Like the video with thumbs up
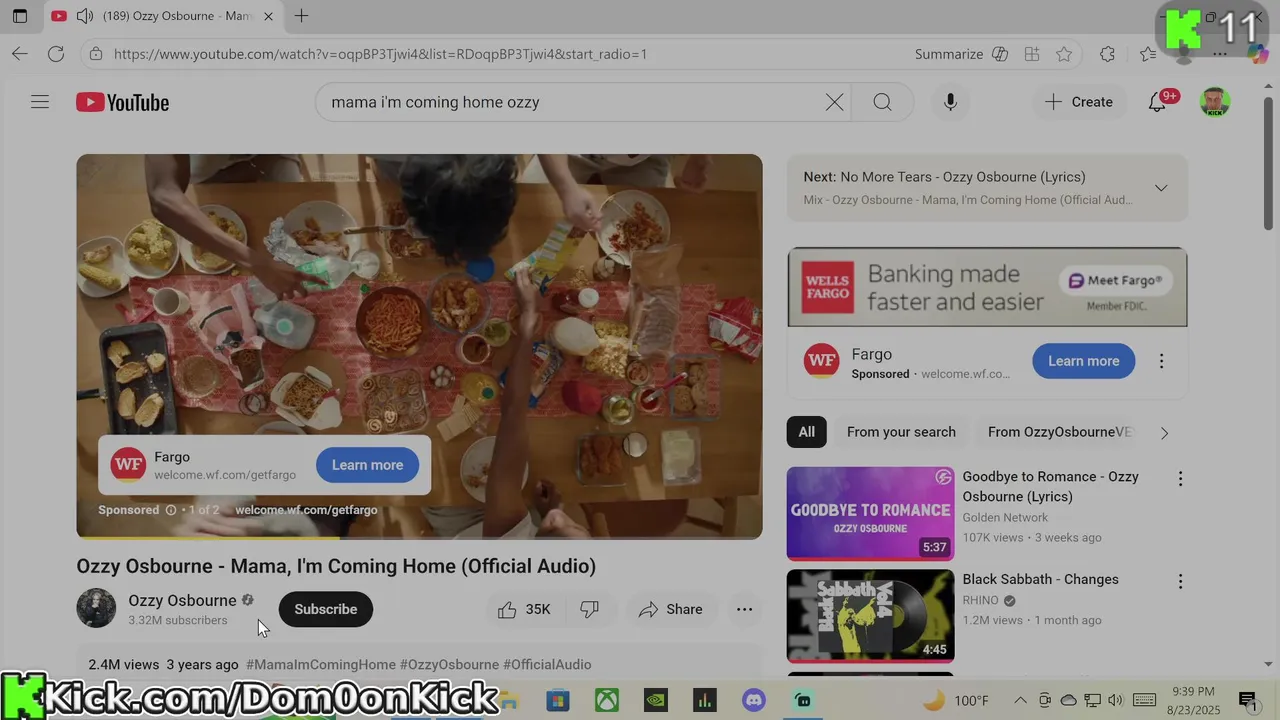The height and width of the screenshot is (720, 1280). point(525,609)
